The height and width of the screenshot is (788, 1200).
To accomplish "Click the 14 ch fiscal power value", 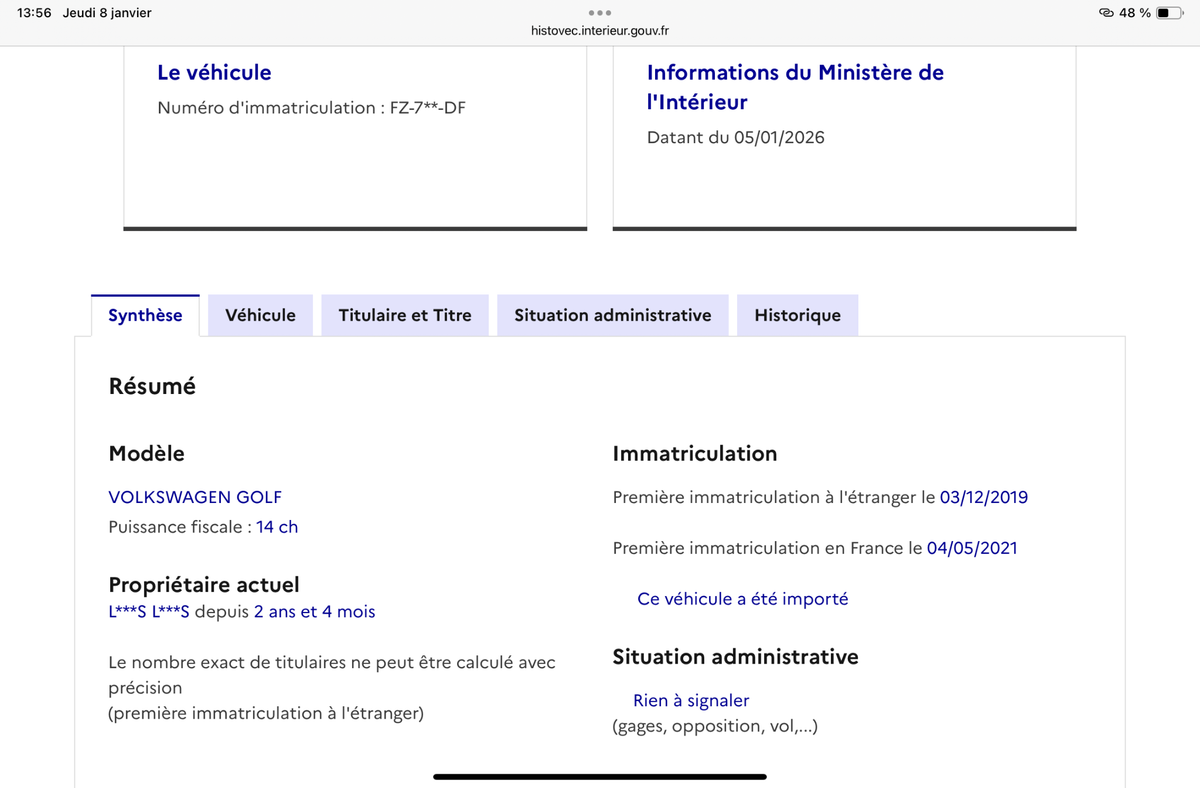I will pos(277,527).
